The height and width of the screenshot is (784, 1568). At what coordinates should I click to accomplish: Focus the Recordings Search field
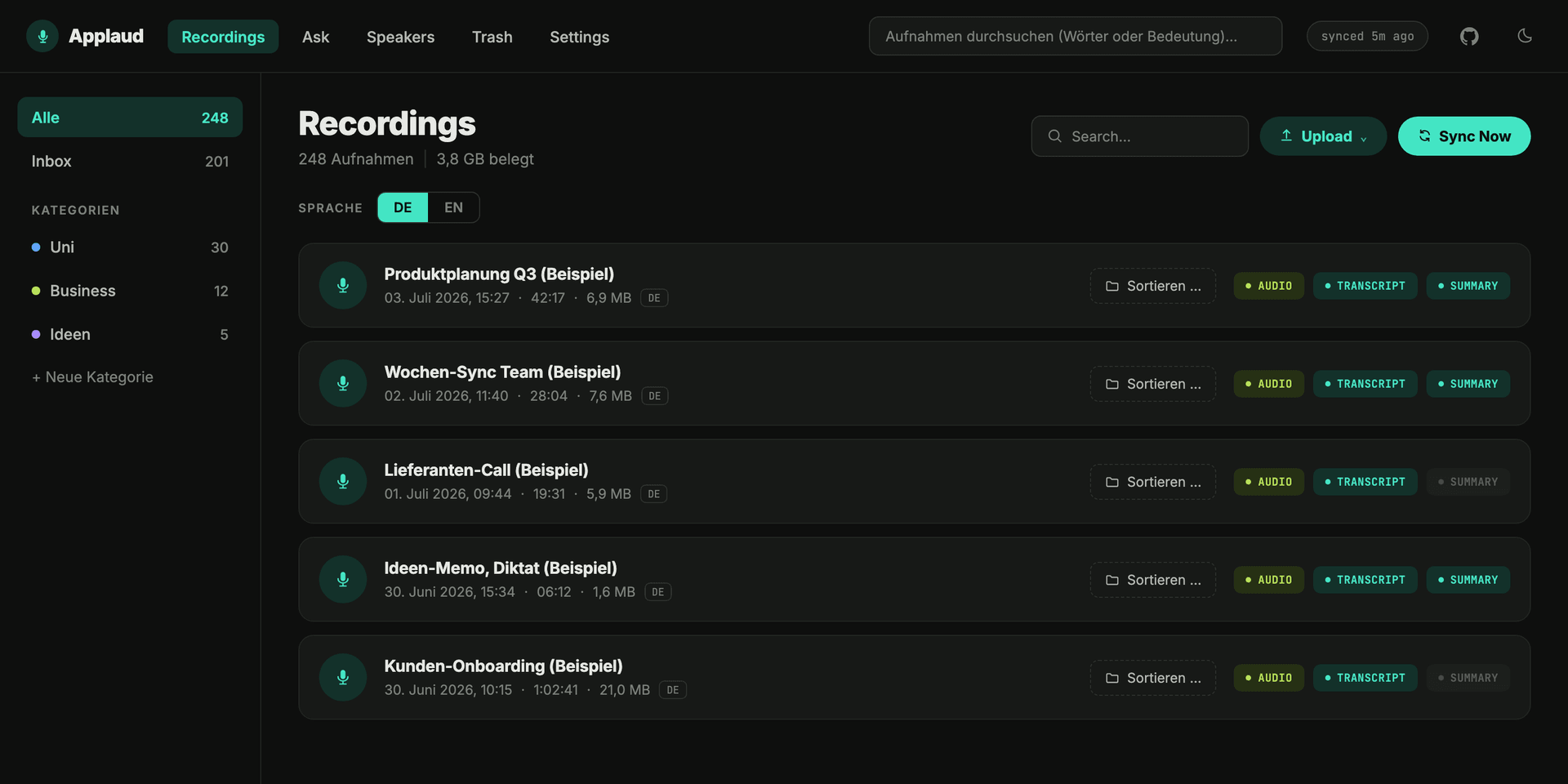[x=1139, y=136]
